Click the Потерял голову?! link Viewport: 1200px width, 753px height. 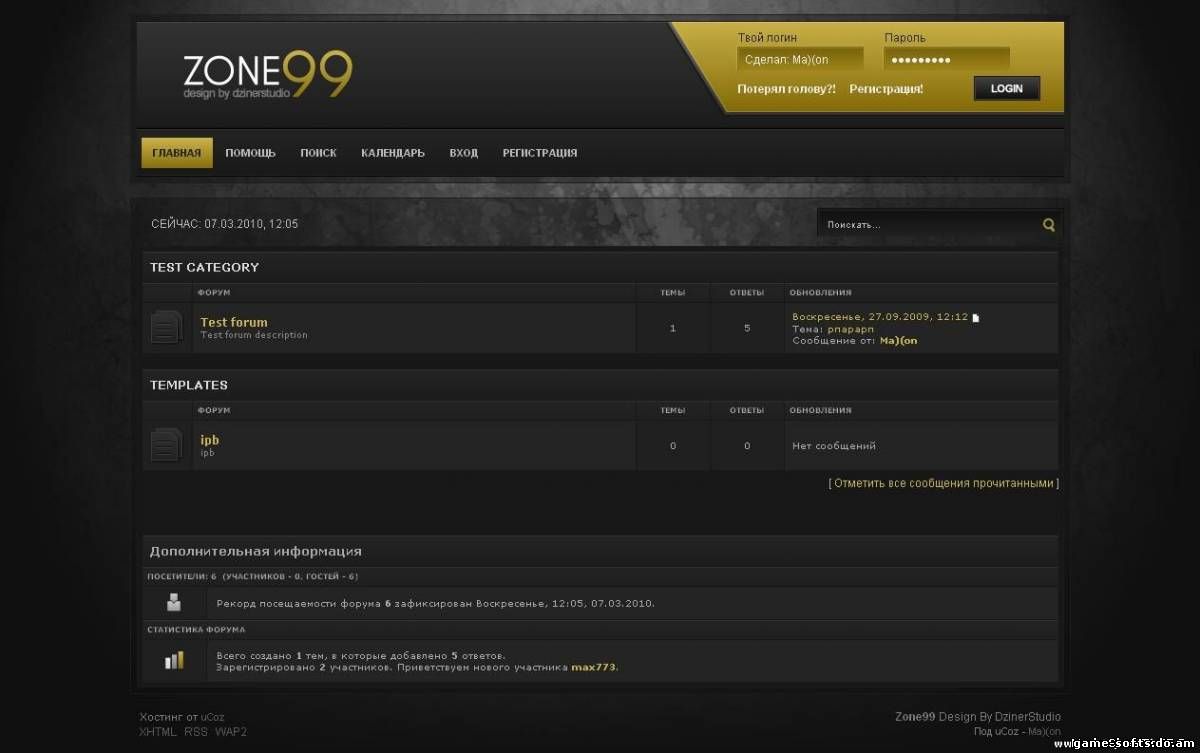coord(786,89)
